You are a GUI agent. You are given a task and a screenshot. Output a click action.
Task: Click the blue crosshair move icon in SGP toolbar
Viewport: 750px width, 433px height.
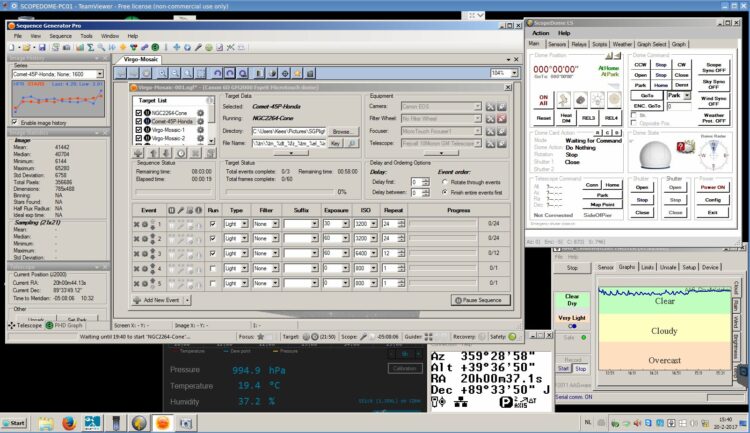(176, 47)
